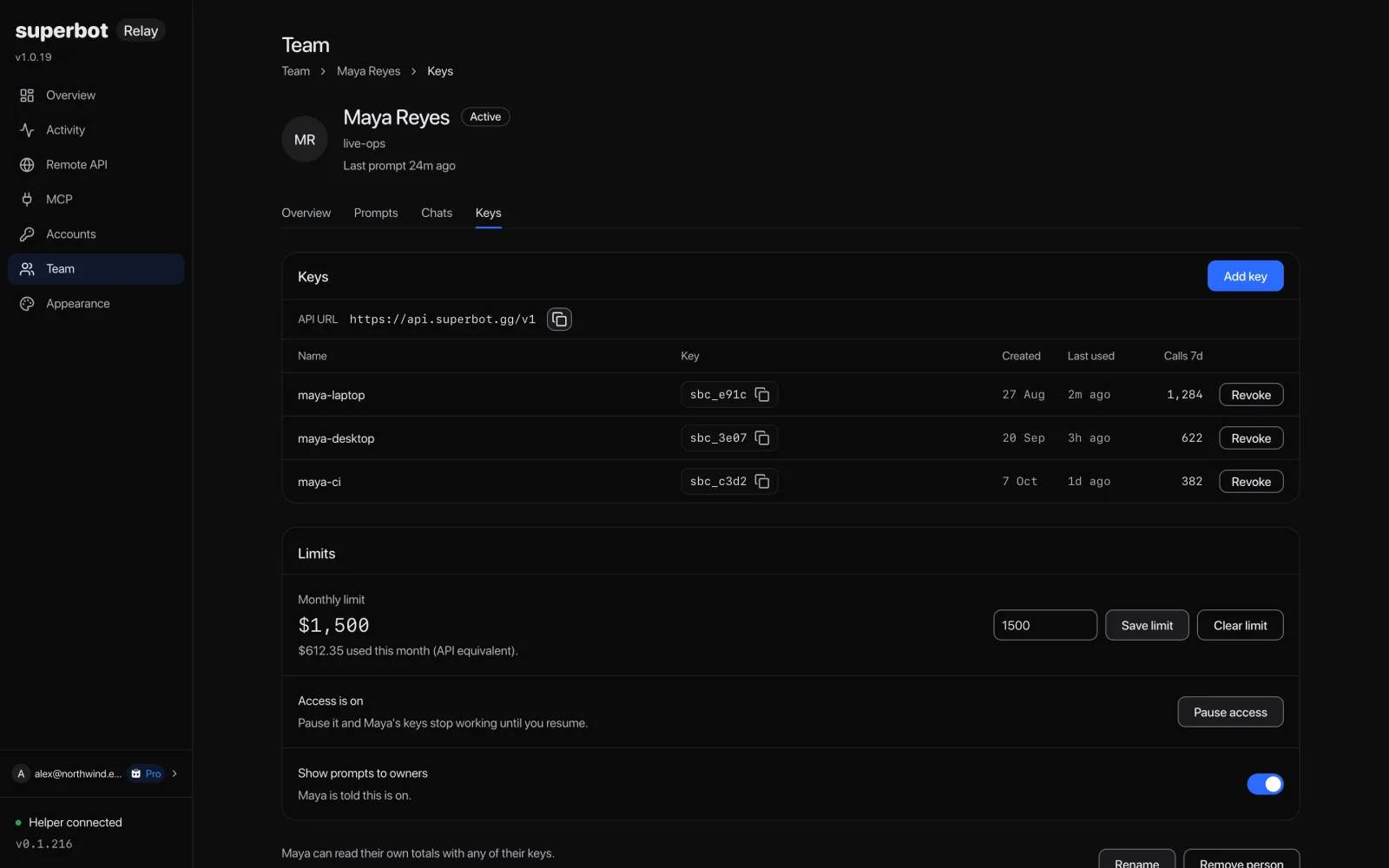Copy the sbc_e91c key

point(762,395)
